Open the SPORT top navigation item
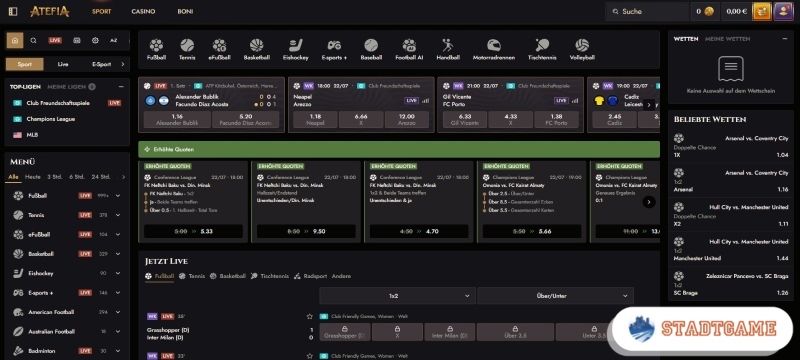 [x=102, y=11]
